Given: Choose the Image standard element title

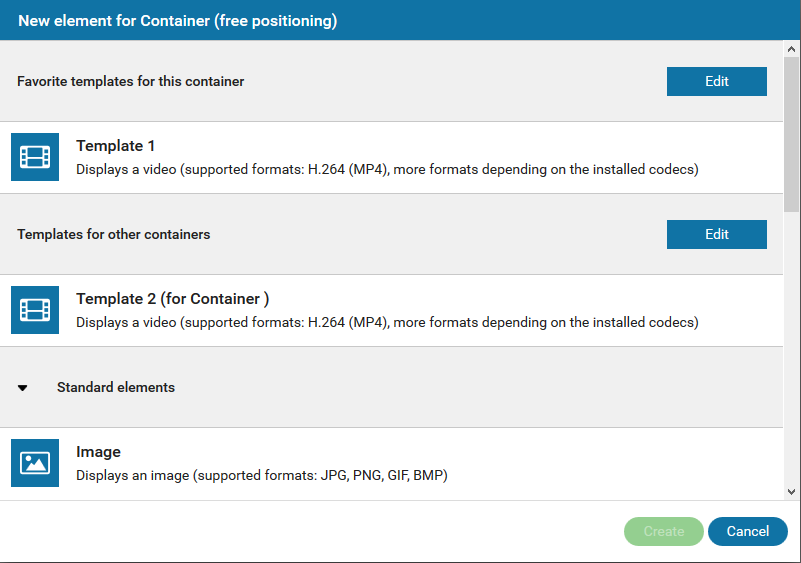Looking at the screenshot, I should click(x=98, y=452).
